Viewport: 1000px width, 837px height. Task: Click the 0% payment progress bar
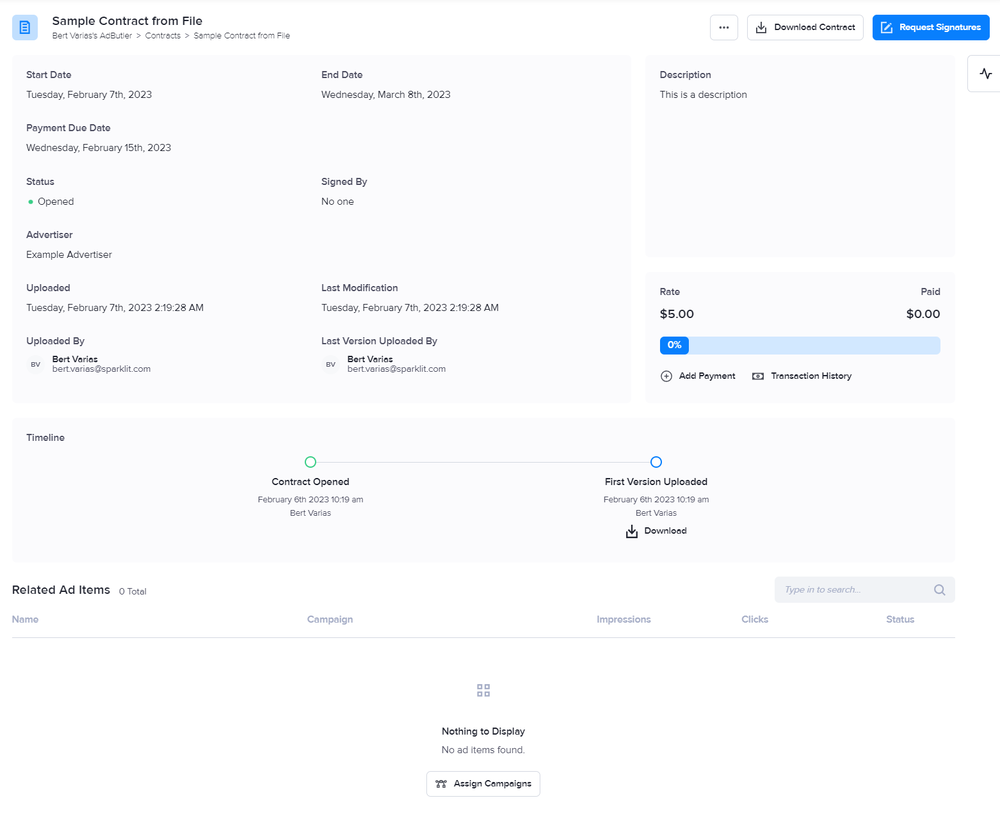pos(800,345)
